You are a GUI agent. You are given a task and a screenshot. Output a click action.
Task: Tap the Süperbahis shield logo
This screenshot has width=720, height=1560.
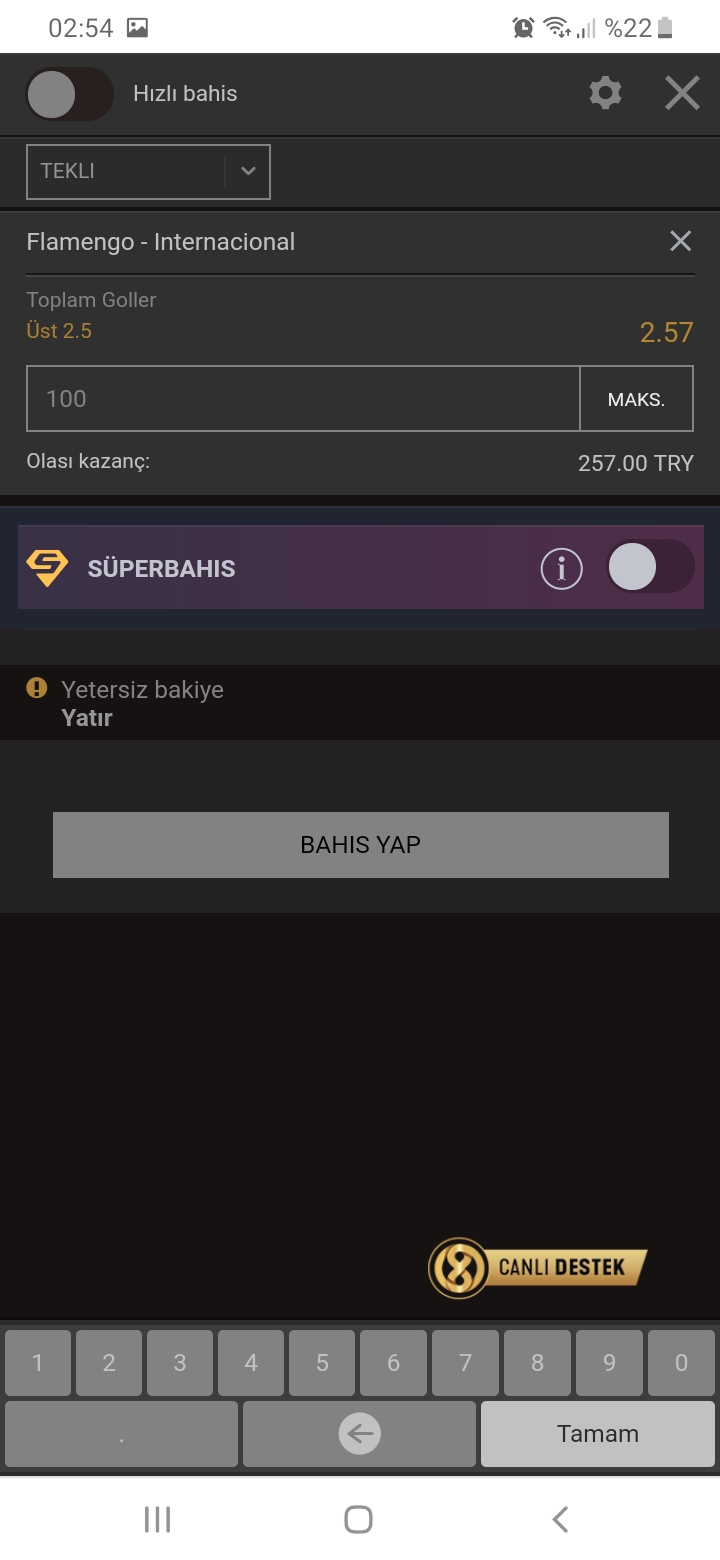[47, 568]
